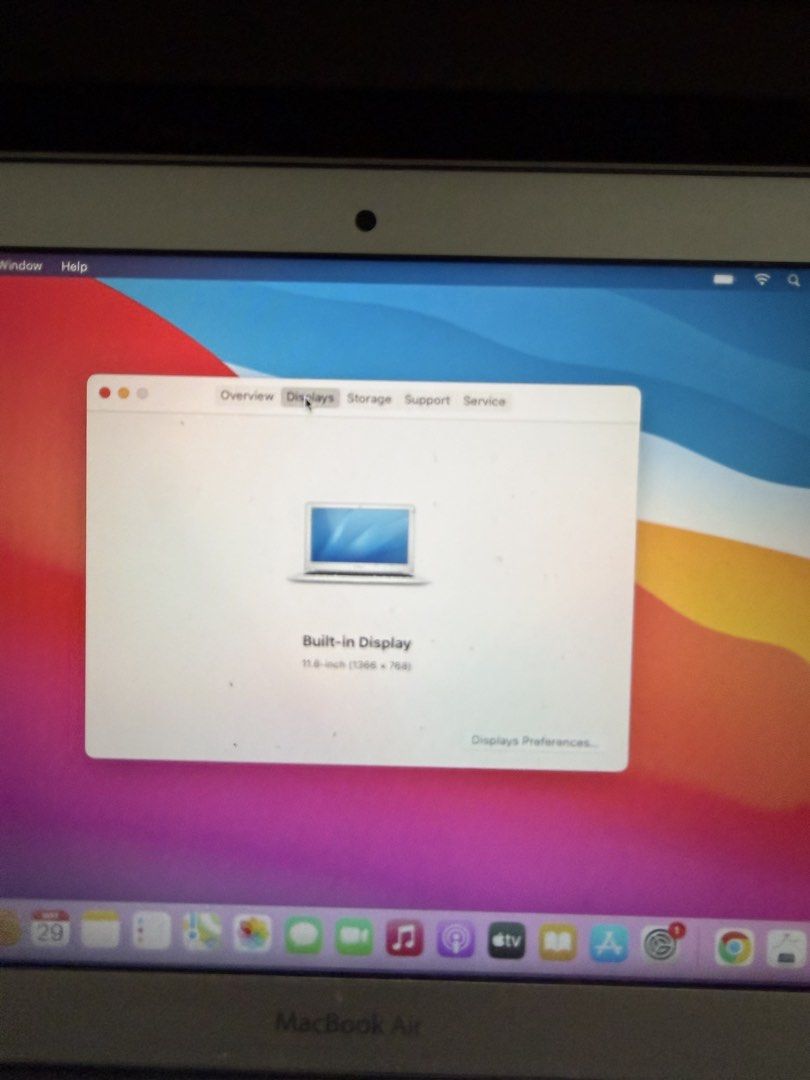
Task: Launch FaceTime from the Dock
Action: [x=354, y=937]
